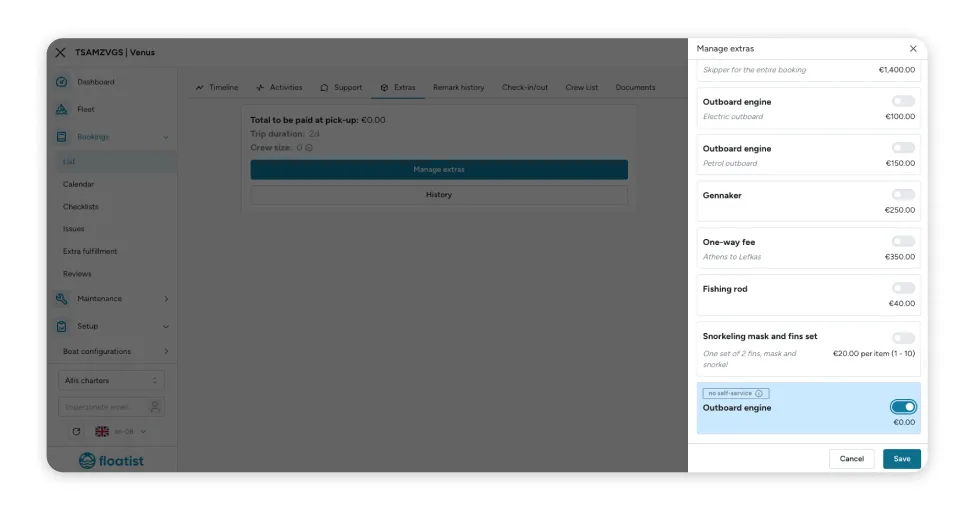Toggle on the Fishing rod extra
This screenshot has height=512, width=968.
pos(903,288)
